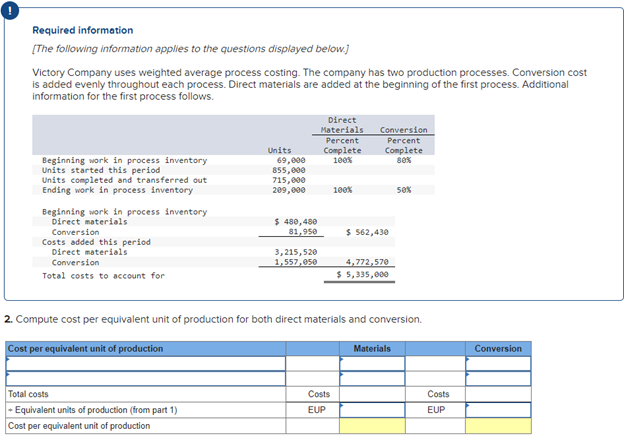Click the exclamation alert icon
This screenshot has height=440, width=624.
click(10, 10)
